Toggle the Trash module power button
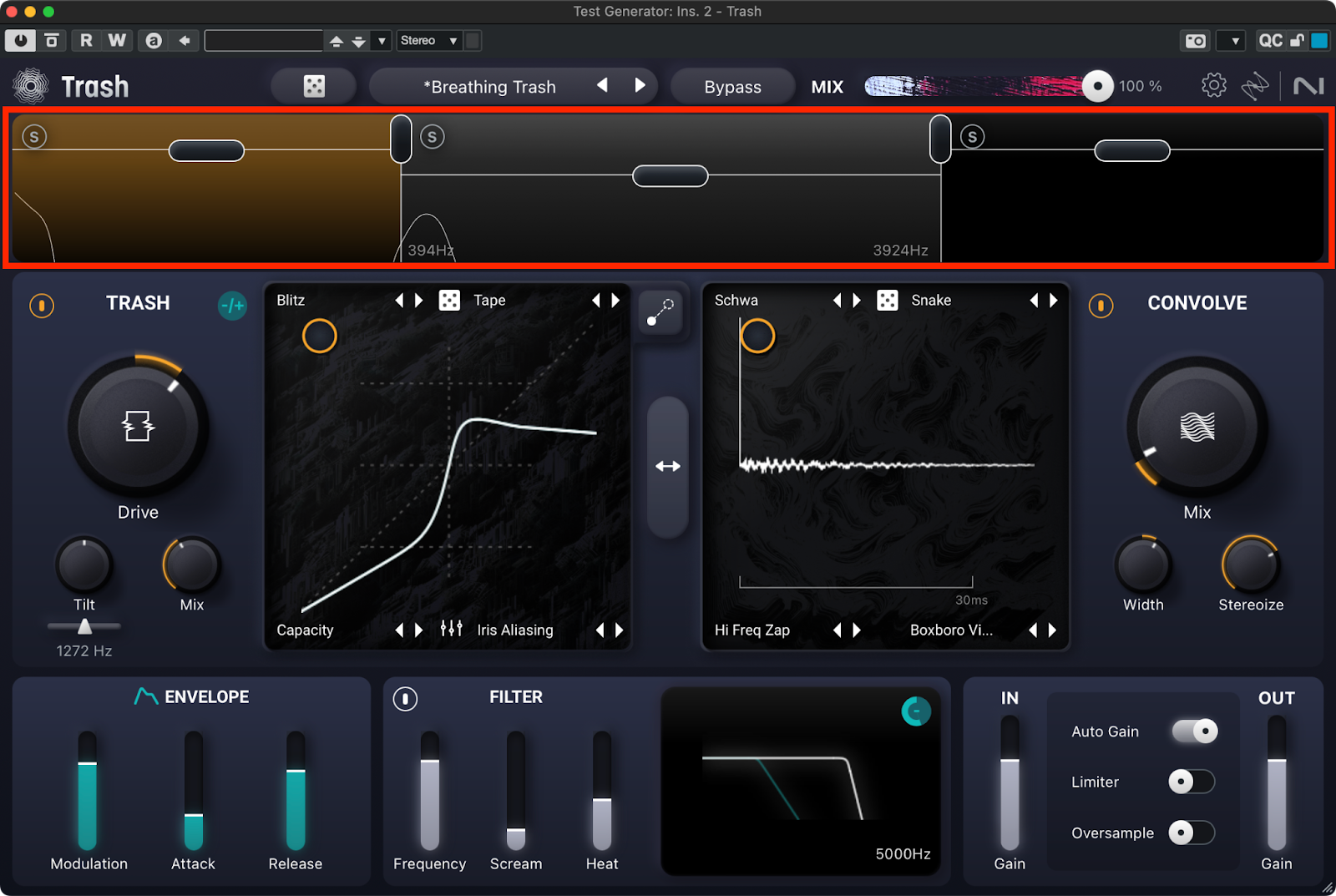 point(42,306)
